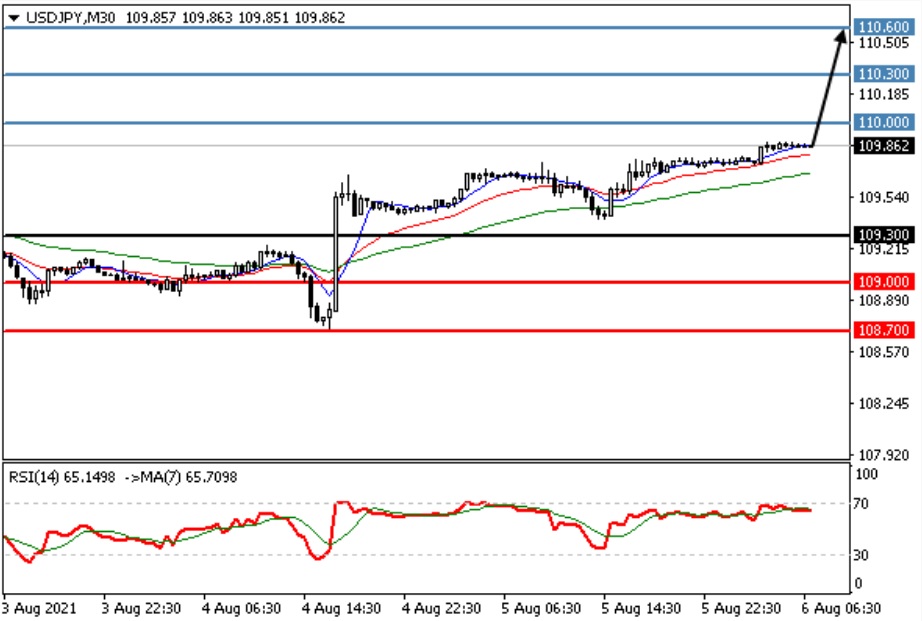This screenshot has width=922, height=621.
Task: Click the 107.920 price scale value
Action: click(x=884, y=455)
